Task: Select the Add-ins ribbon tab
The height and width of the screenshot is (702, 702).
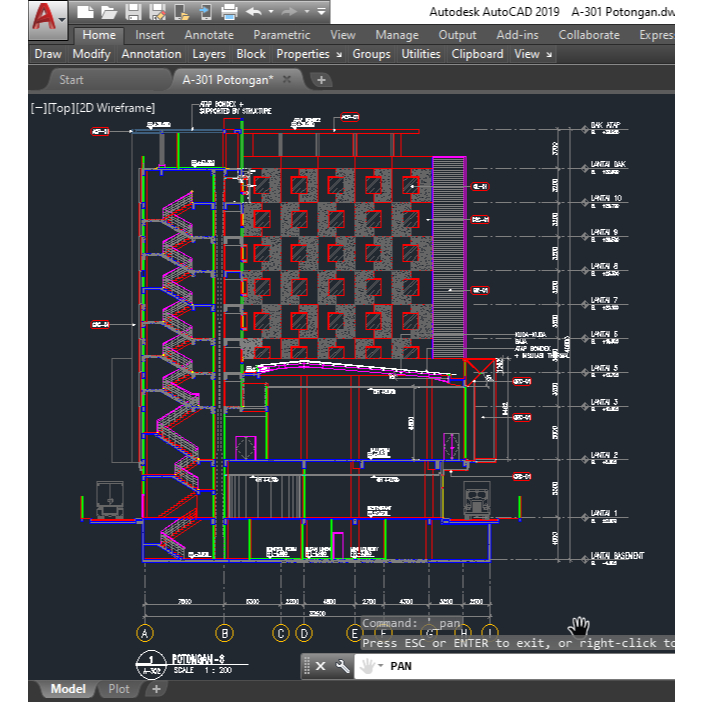Action: pyautogui.click(x=518, y=35)
